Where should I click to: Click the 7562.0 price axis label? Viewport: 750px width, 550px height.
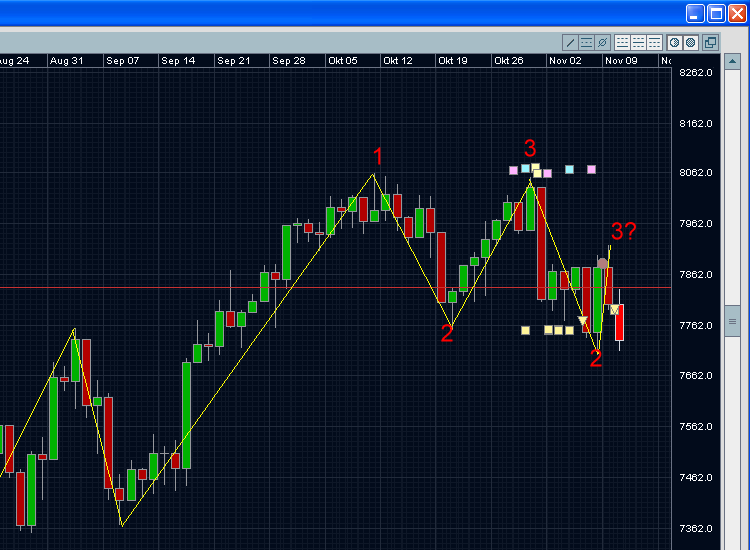tap(695, 427)
